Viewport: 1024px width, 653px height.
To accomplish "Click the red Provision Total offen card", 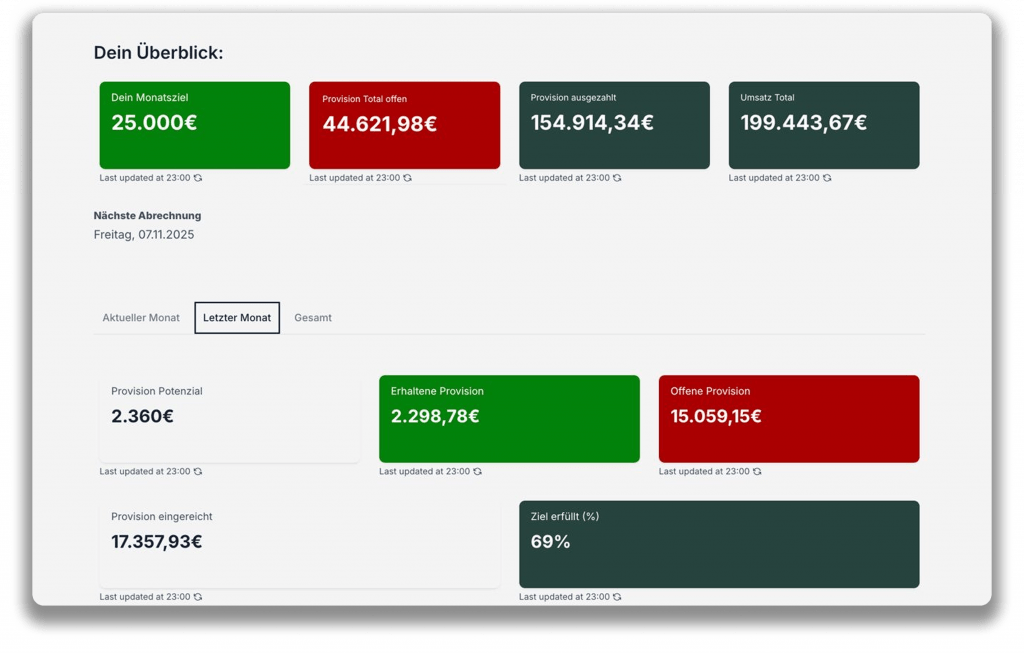I will tap(404, 125).
